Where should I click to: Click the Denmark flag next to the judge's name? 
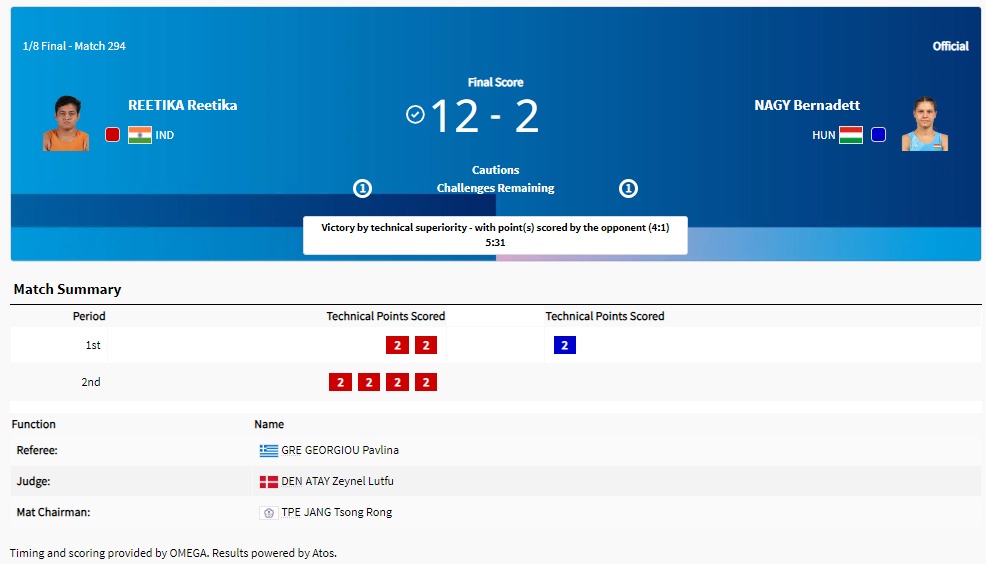[x=268, y=482]
